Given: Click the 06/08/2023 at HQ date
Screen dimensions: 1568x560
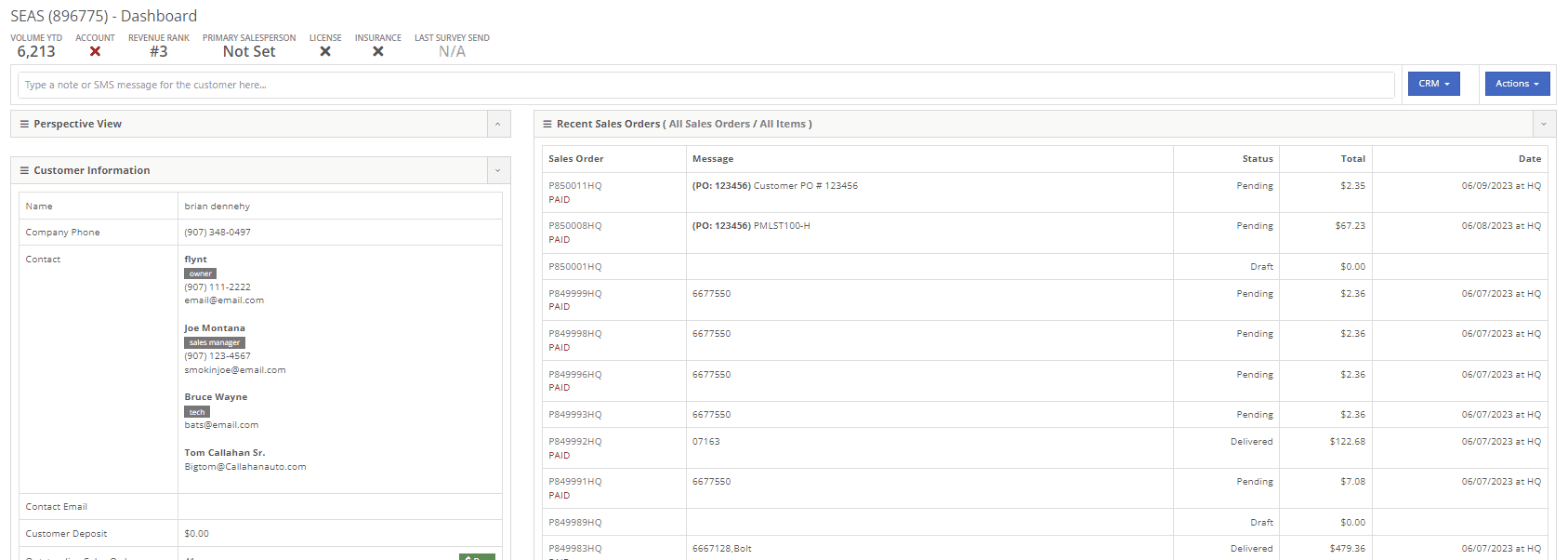Looking at the screenshot, I should [1501, 226].
